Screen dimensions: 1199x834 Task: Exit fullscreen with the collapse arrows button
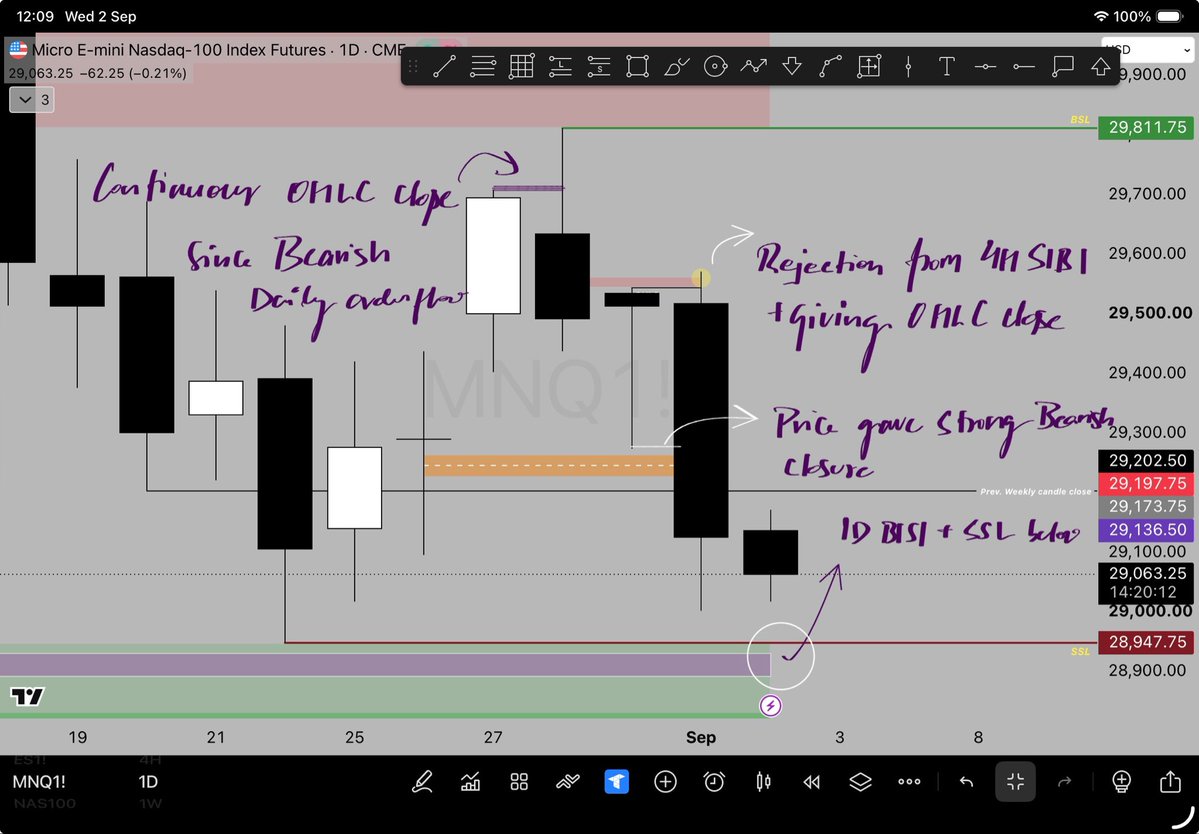(1015, 781)
